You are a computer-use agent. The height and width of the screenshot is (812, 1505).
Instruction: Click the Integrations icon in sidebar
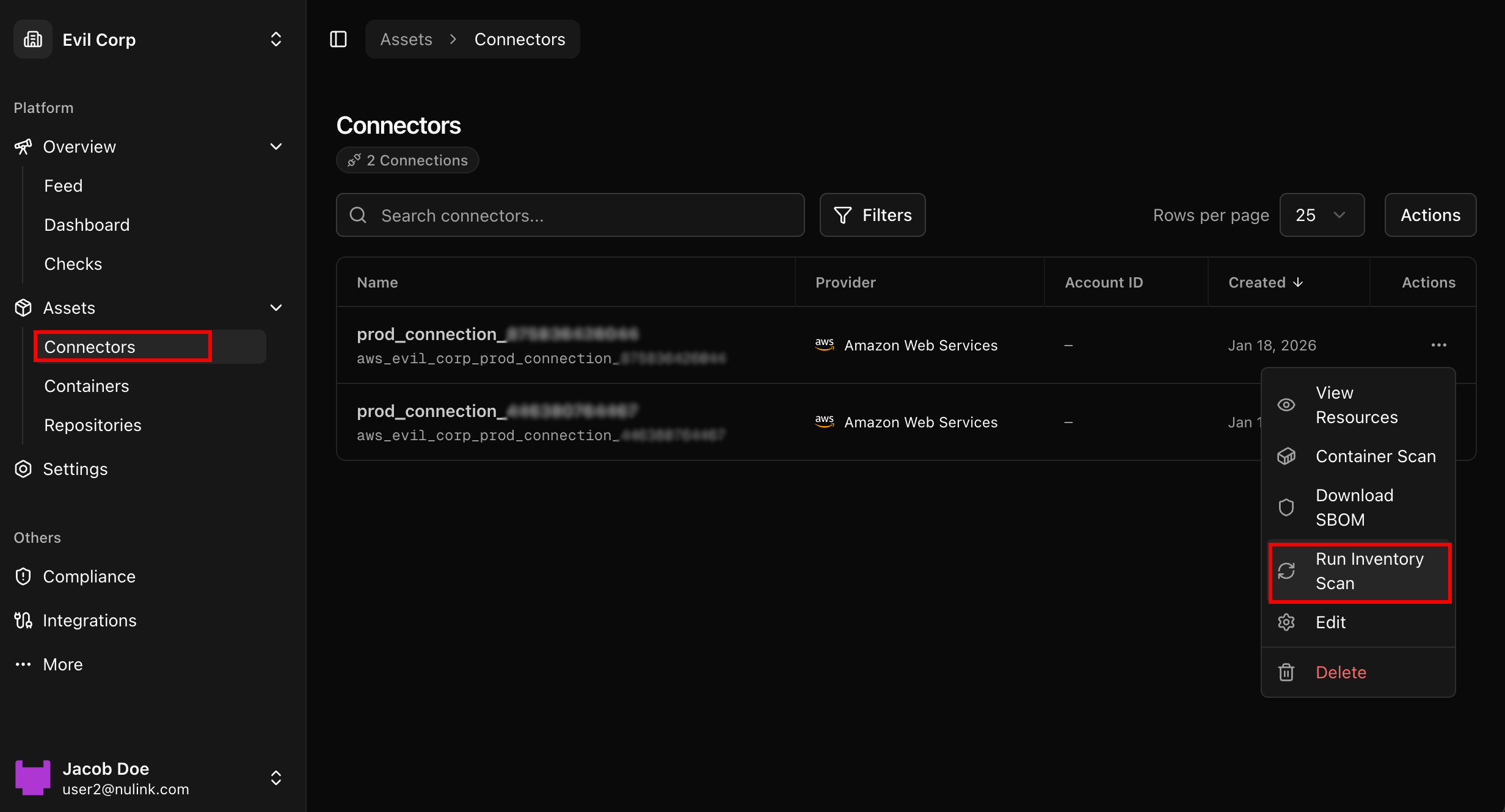point(23,620)
